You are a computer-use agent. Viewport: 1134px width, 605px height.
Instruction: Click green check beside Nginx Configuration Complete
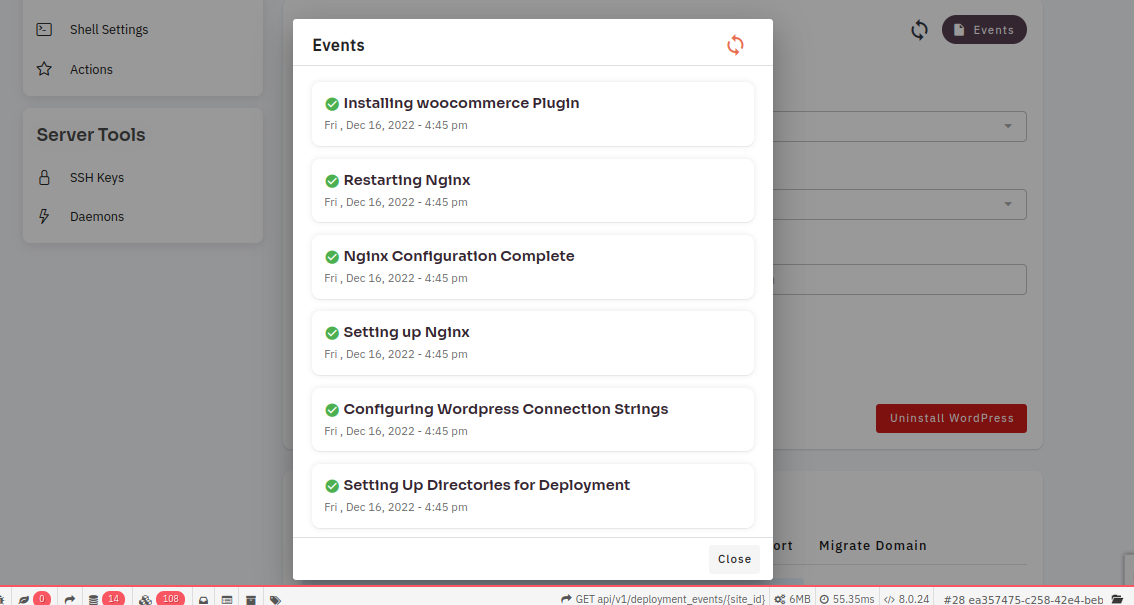[332, 257]
